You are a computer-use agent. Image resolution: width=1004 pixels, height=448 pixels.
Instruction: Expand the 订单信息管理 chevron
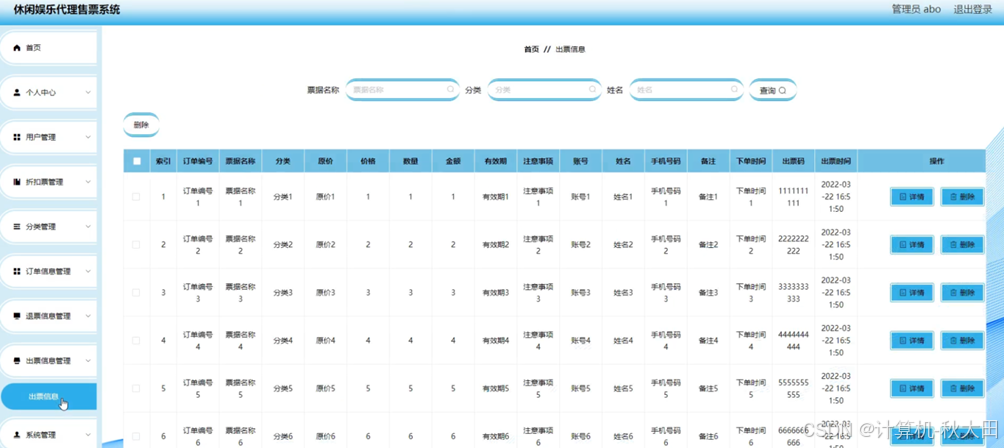coord(88,271)
